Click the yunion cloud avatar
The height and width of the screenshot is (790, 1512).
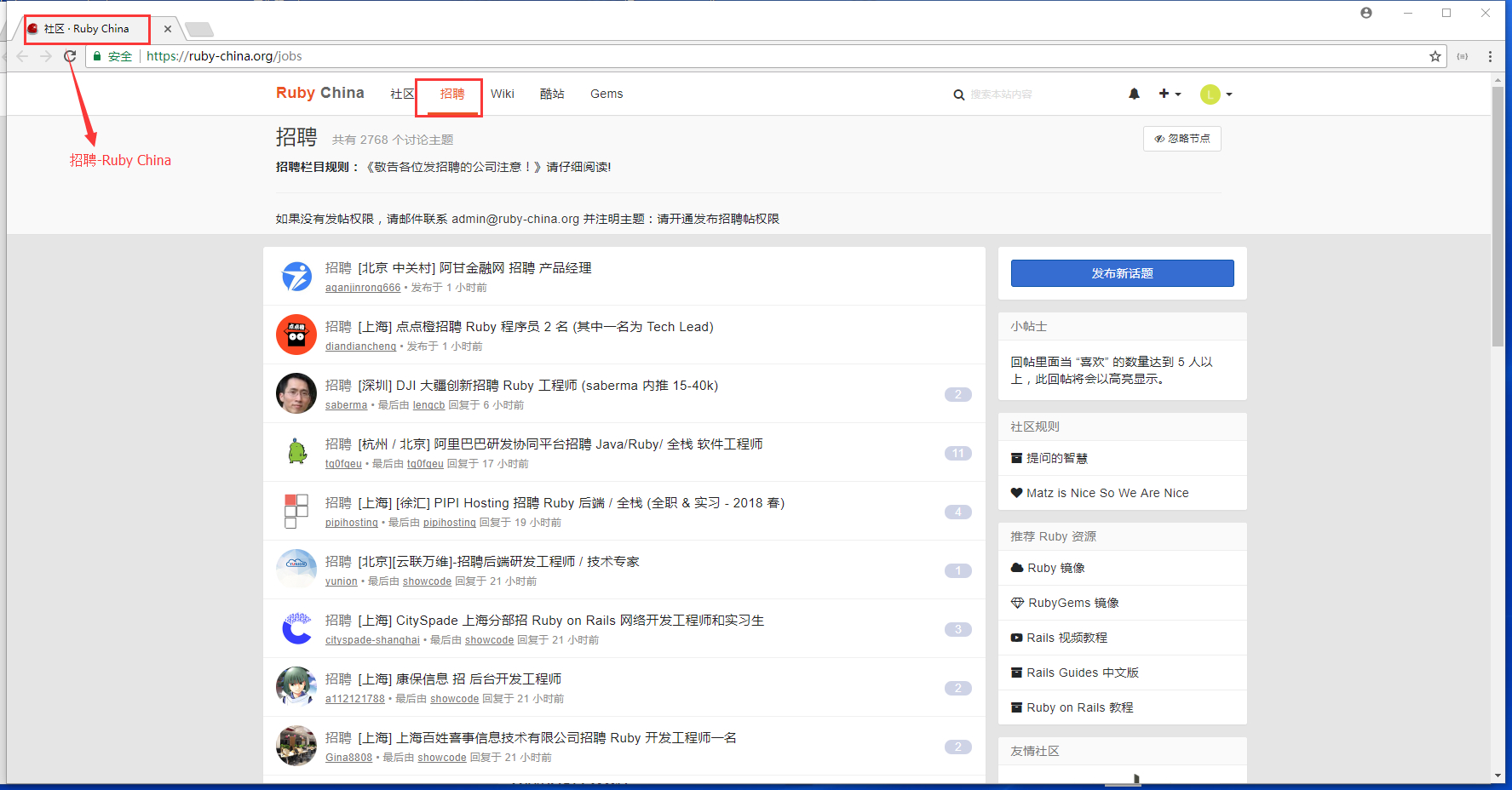296,570
